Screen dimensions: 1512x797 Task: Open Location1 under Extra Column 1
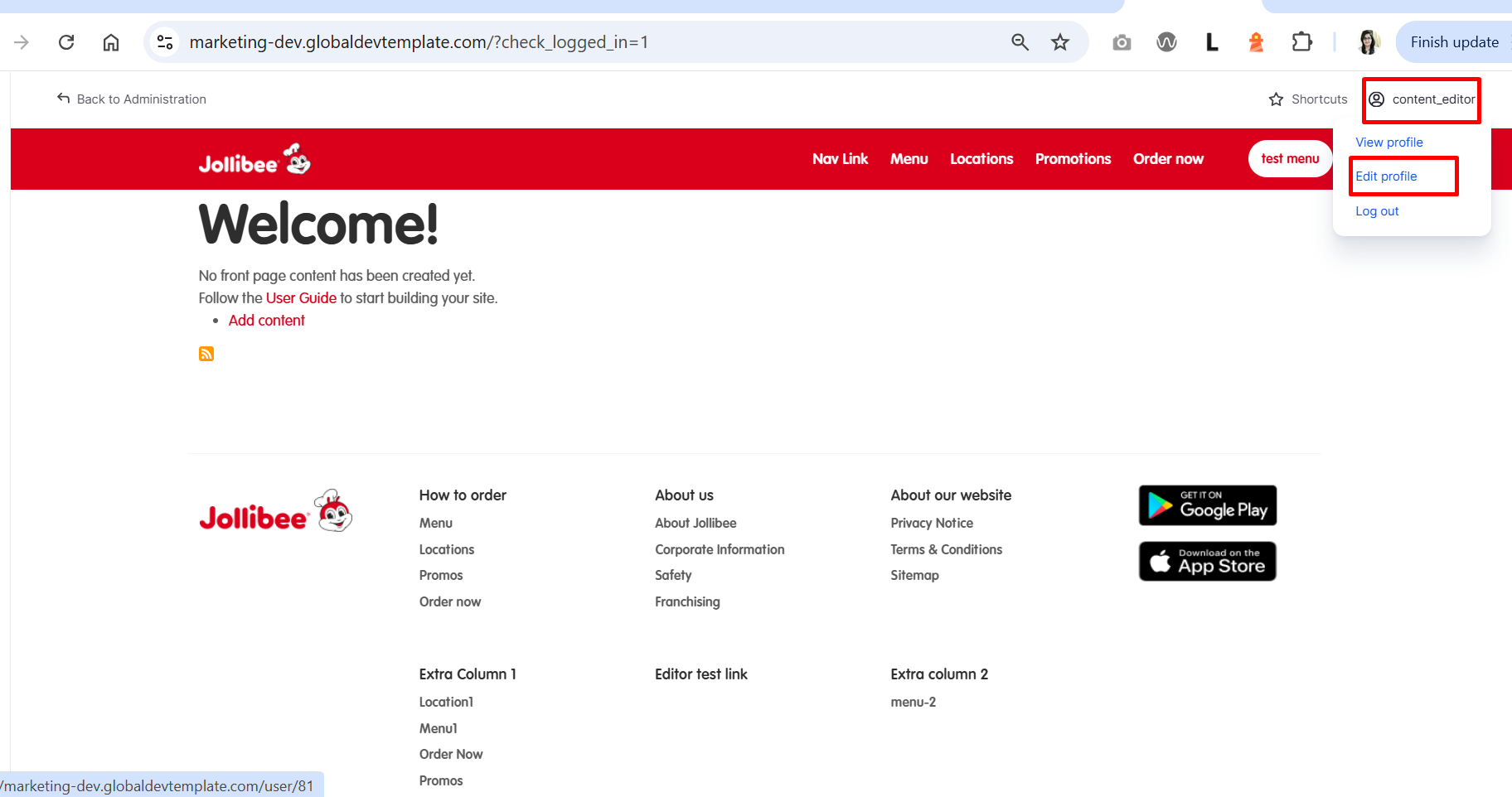pyautogui.click(x=446, y=703)
